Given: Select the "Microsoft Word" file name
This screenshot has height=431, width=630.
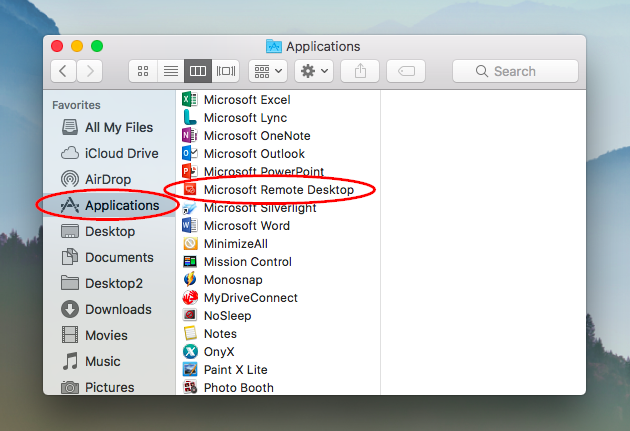Looking at the screenshot, I should pyautogui.click(x=247, y=226).
